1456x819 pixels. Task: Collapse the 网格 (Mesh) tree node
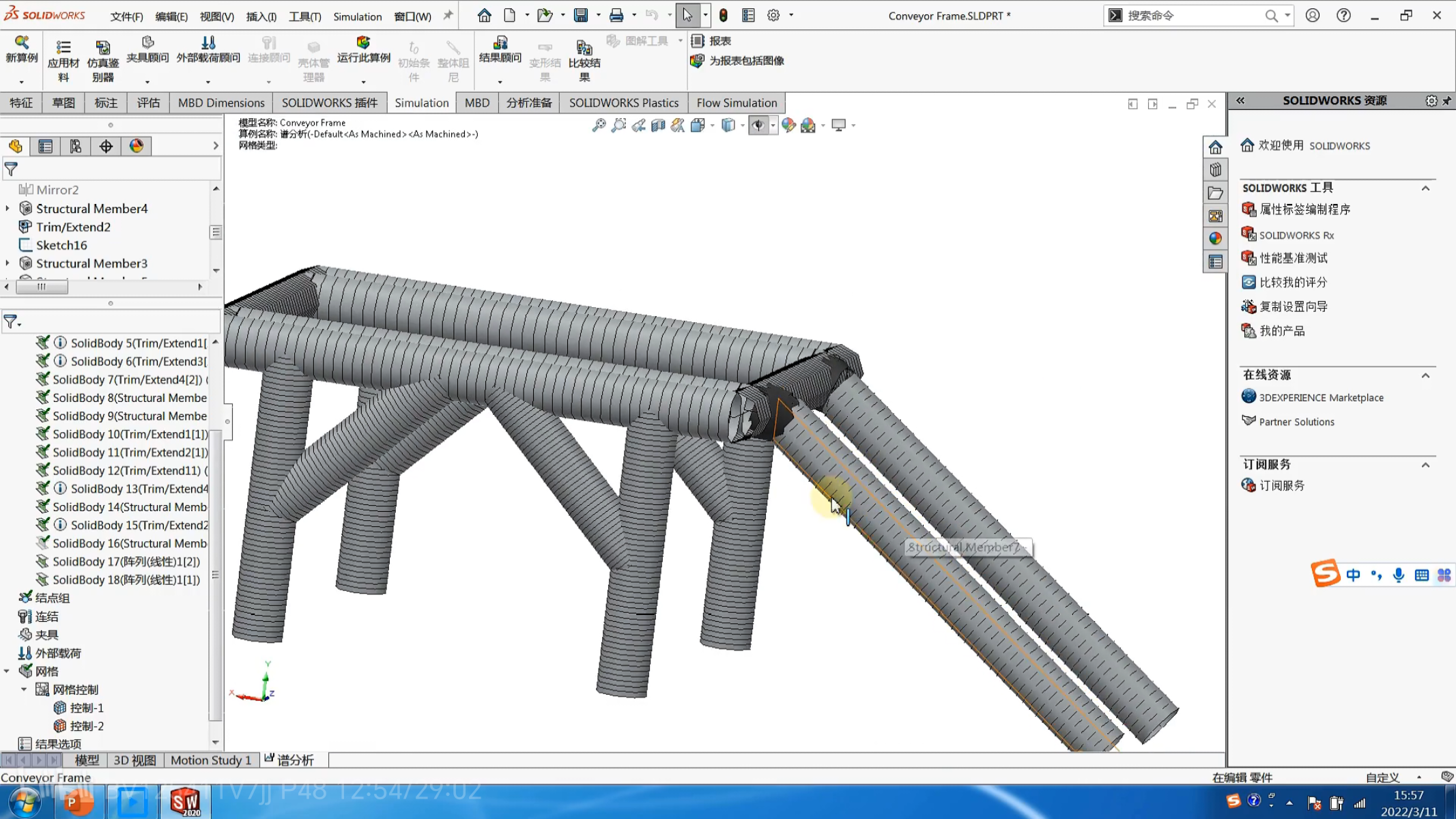point(7,671)
